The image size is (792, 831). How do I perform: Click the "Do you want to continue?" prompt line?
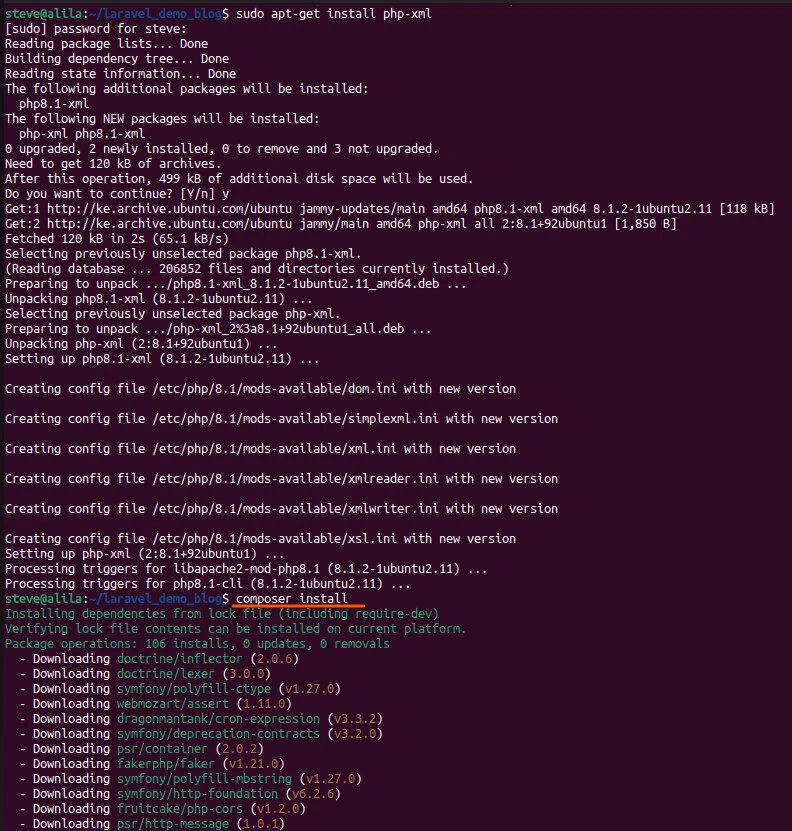(x=117, y=193)
